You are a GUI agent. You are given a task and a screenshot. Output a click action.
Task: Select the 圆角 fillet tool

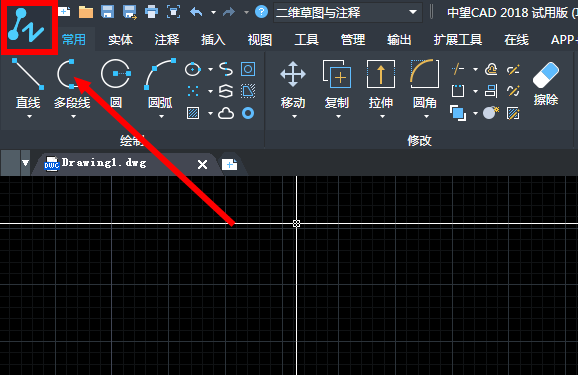[425, 84]
